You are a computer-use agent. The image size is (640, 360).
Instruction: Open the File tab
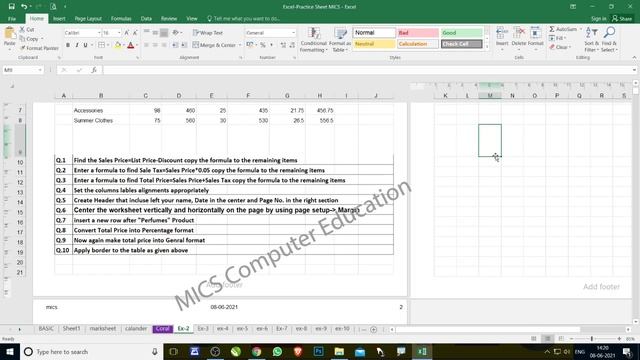[x=12, y=19]
